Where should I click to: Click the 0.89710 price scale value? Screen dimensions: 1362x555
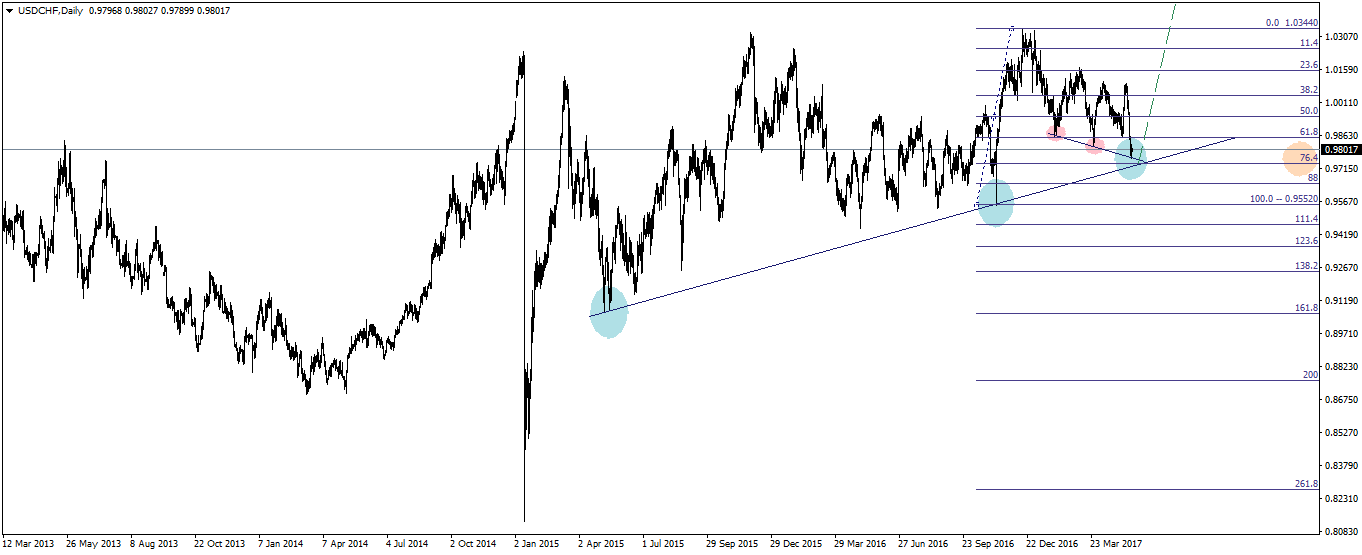(x=1340, y=334)
